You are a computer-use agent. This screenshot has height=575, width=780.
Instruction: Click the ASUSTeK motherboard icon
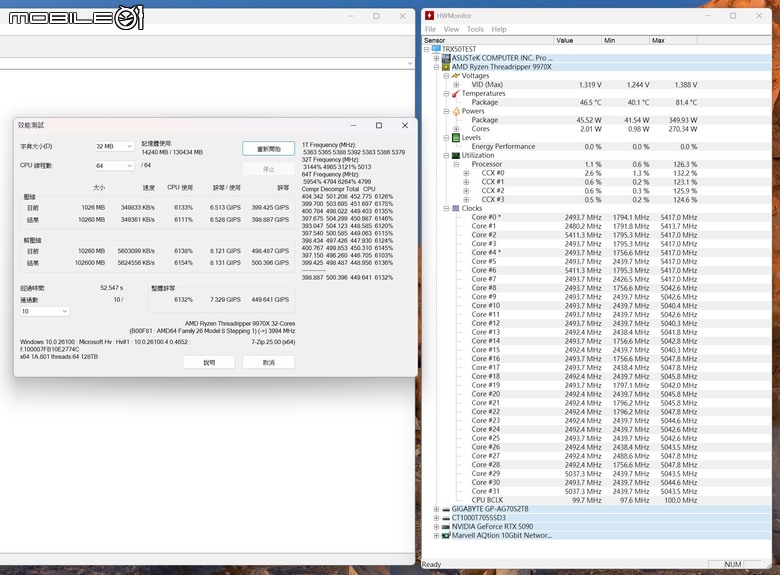(x=446, y=58)
